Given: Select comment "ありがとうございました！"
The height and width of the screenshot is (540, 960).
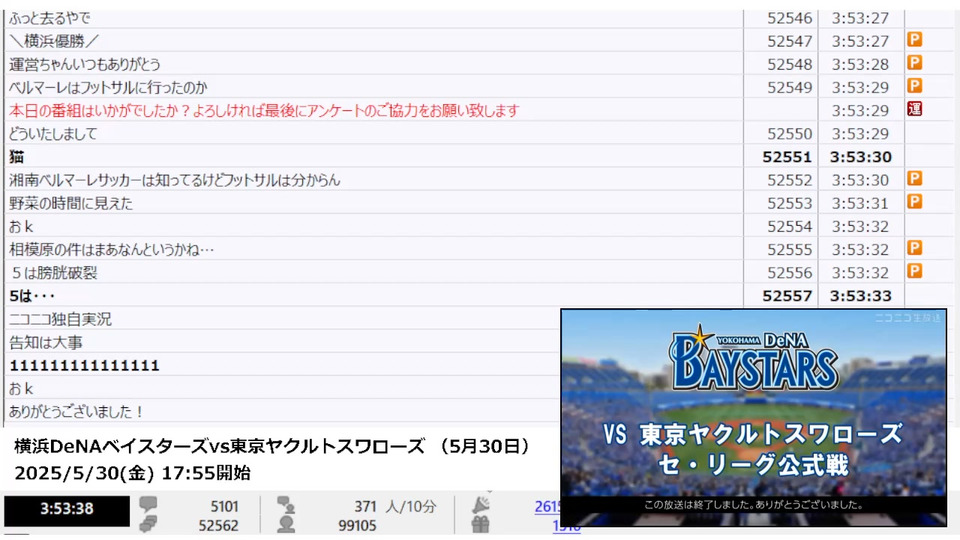Looking at the screenshot, I should coord(77,412).
